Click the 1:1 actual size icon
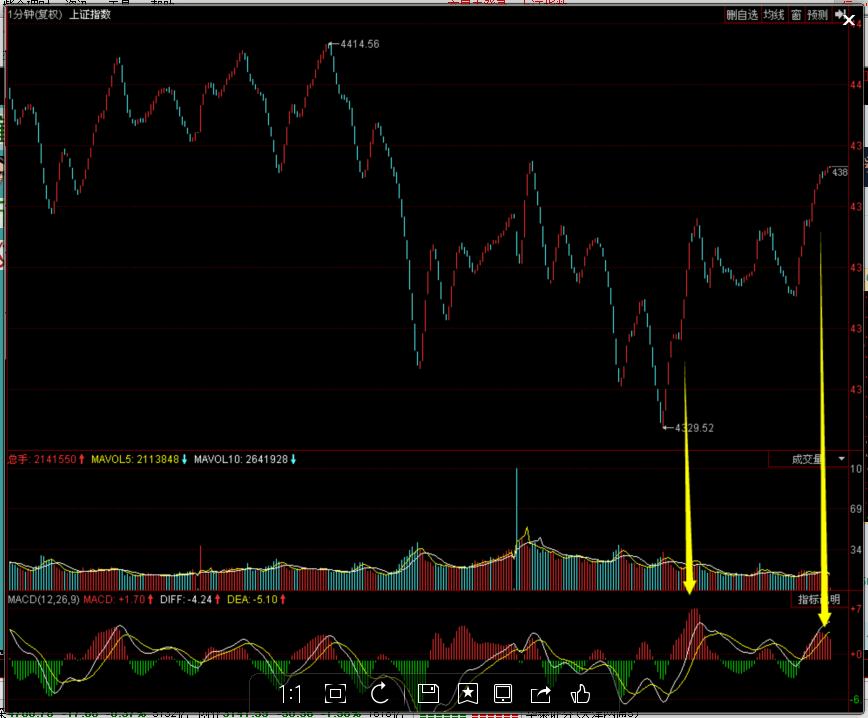The image size is (868, 718). click(x=291, y=694)
